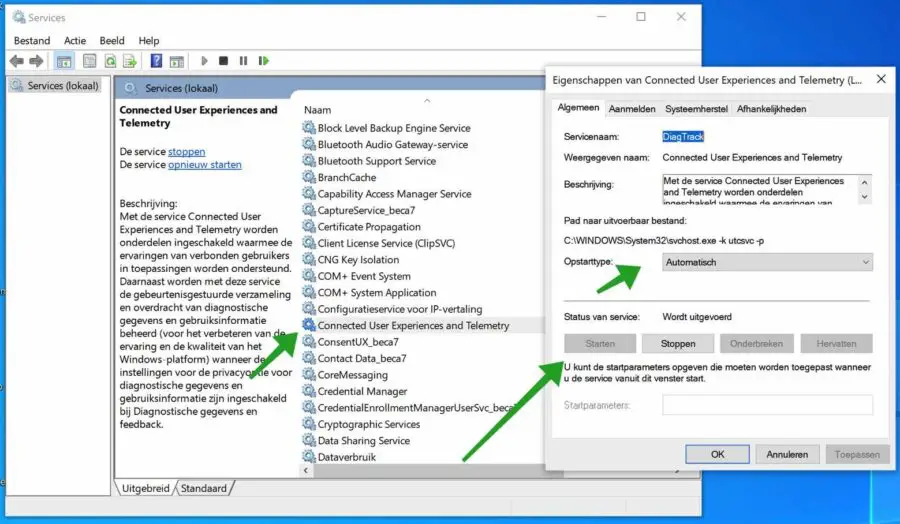Click the DiagTrack service name field
The height and width of the screenshot is (524, 900).
(683, 137)
